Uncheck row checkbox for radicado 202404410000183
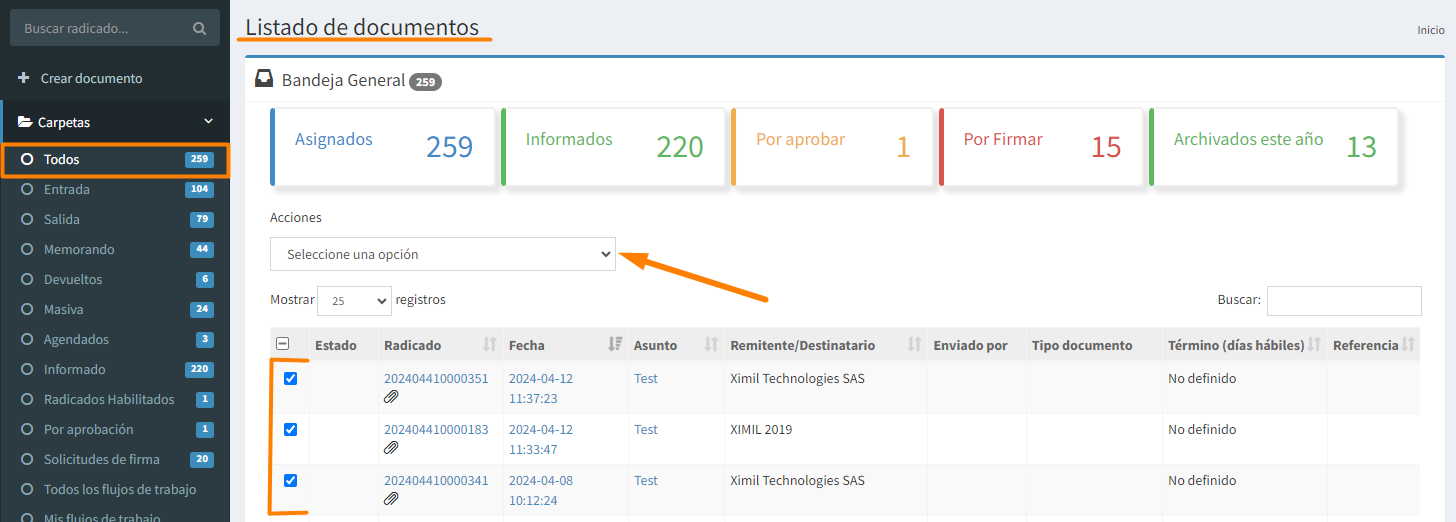1456x522 pixels. pos(291,429)
